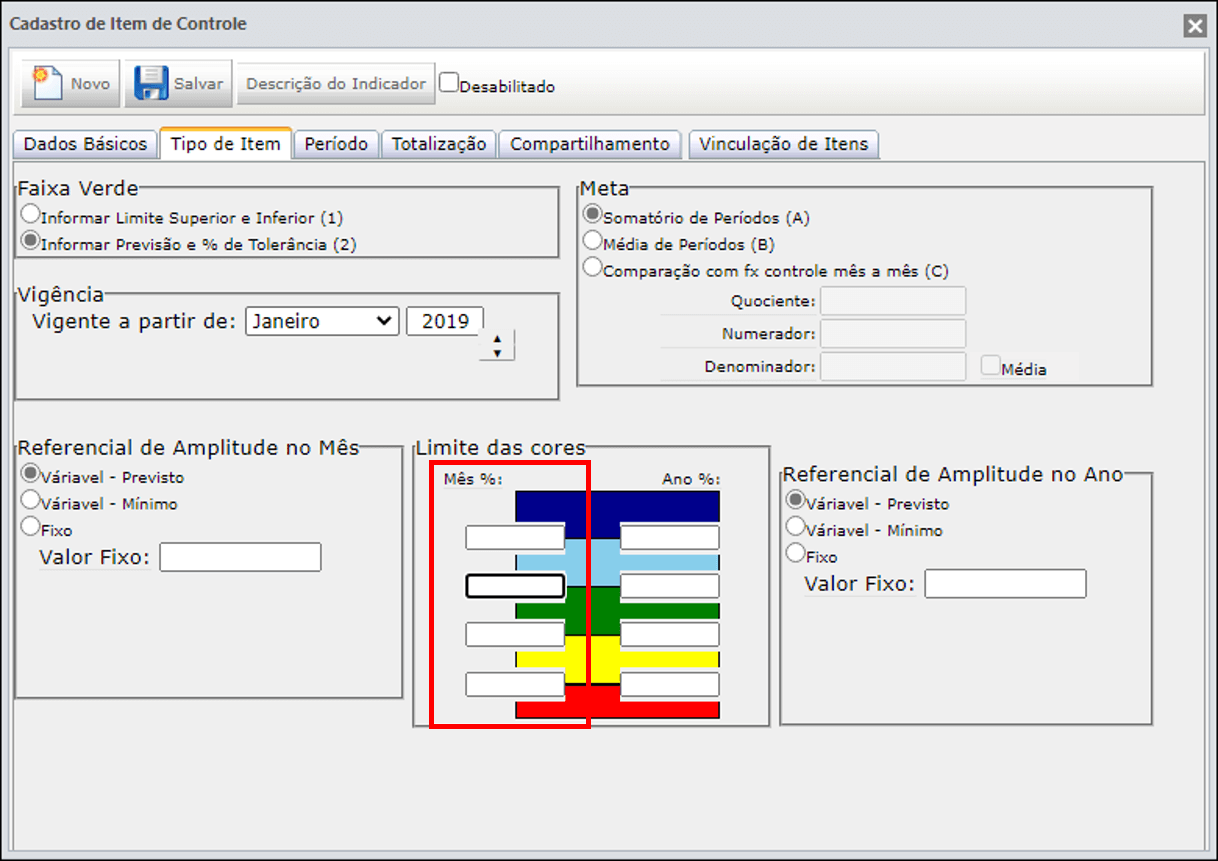Open the Compartilhamento tab
Image resolution: width=1218 pixels, height=861 pixels.
590,144
